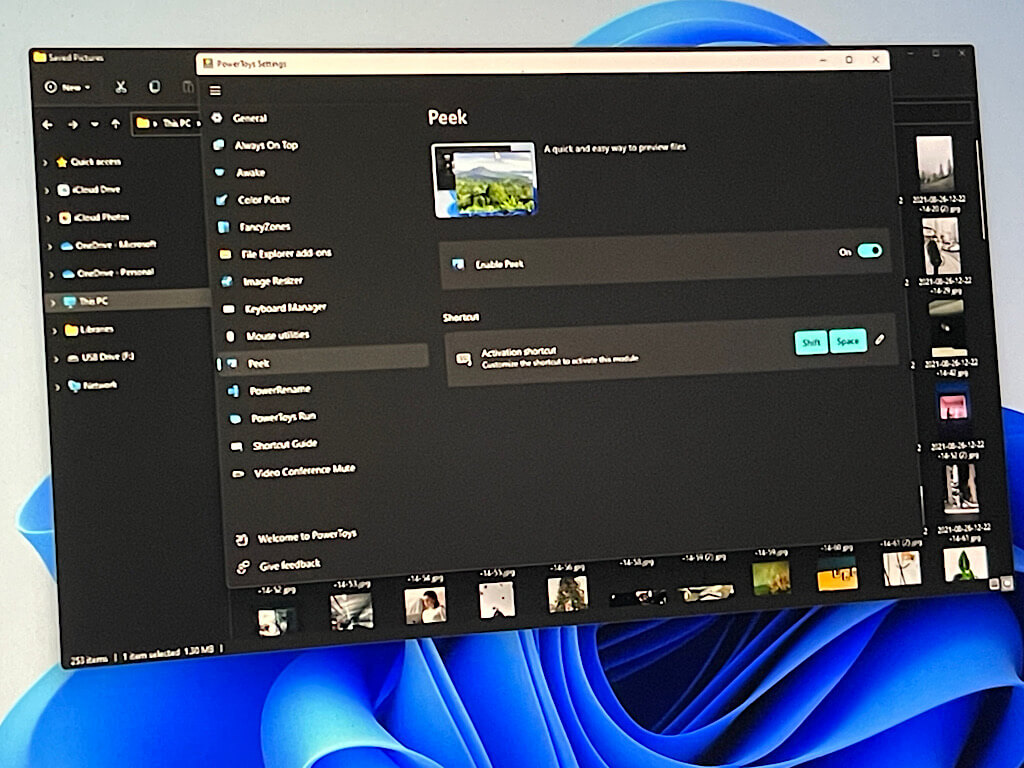Switch to large thumbnails view in status bar

click(x=1008, y=583)
